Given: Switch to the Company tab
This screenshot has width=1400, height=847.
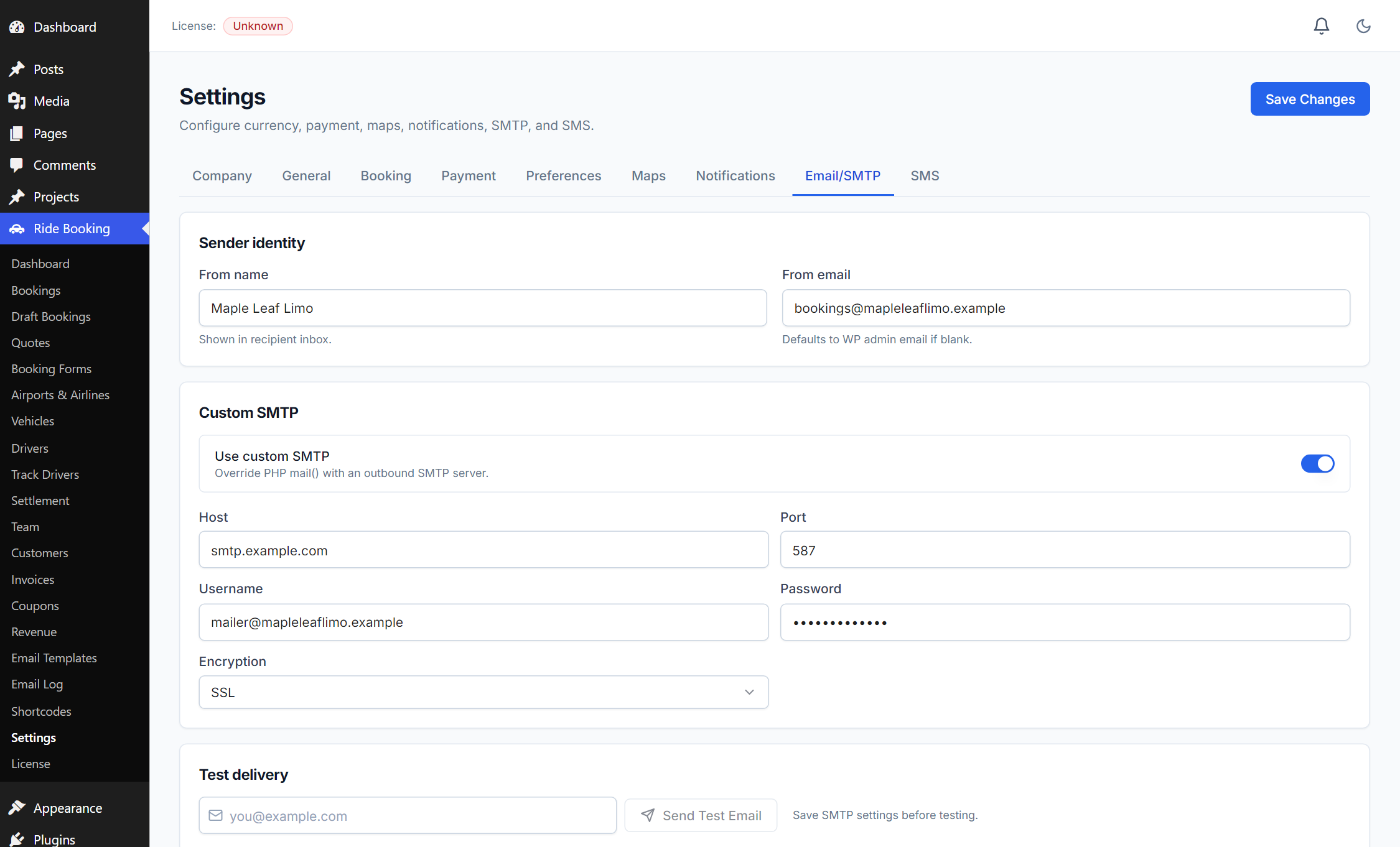Looking at the screenshot, I should click(222, 176).
